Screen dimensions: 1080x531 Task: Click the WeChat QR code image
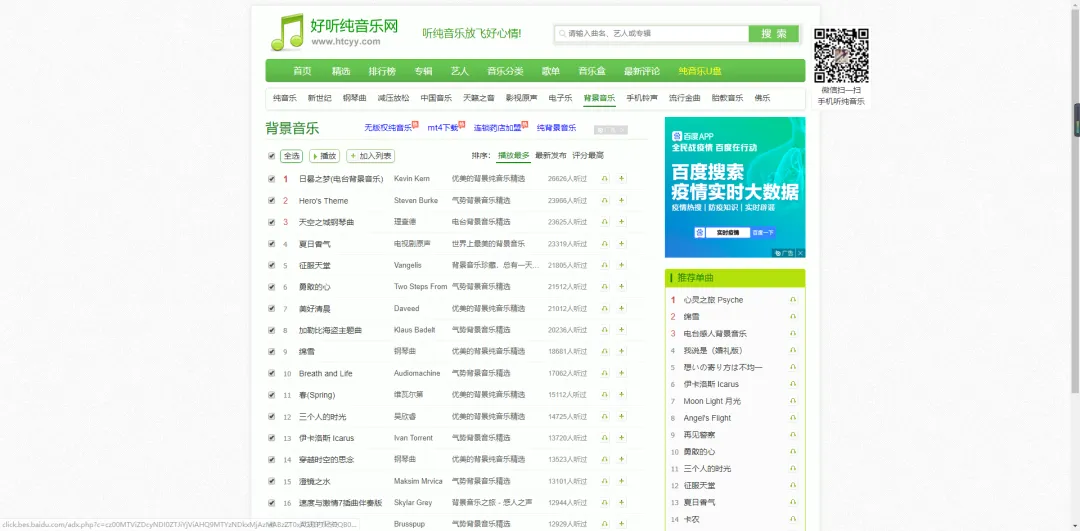841,56
